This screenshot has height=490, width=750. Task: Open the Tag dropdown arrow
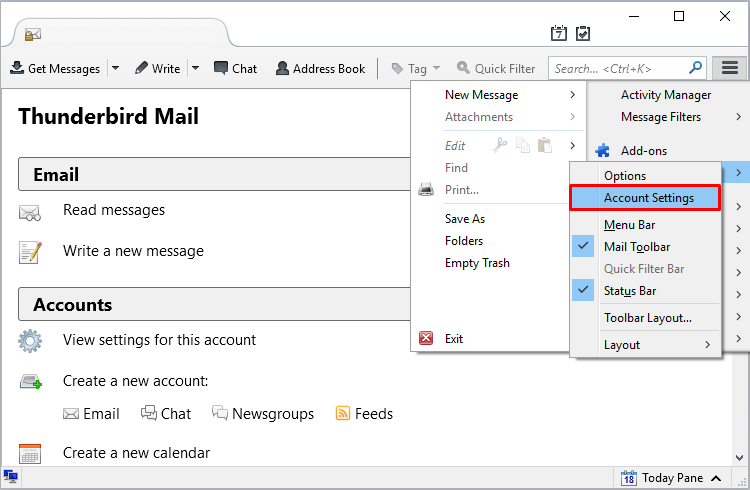coord(436,68)
